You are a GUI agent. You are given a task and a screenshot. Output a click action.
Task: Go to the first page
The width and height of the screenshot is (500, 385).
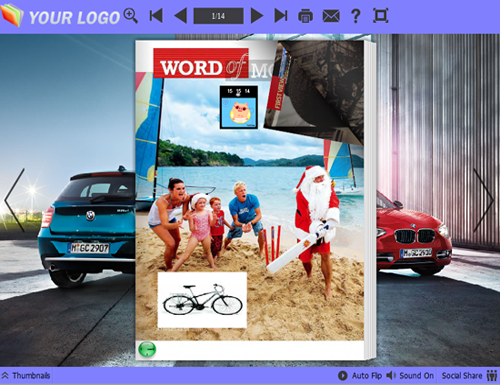pyautogui.click(x=156, y=16)
